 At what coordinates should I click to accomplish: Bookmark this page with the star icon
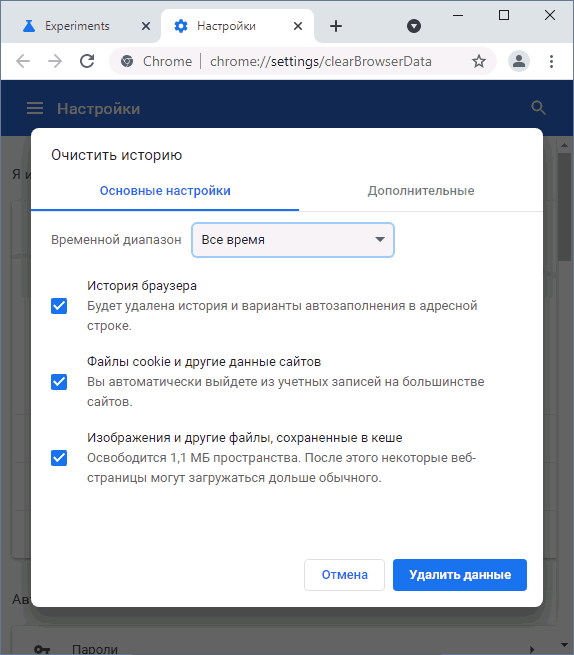click(479, 61)
